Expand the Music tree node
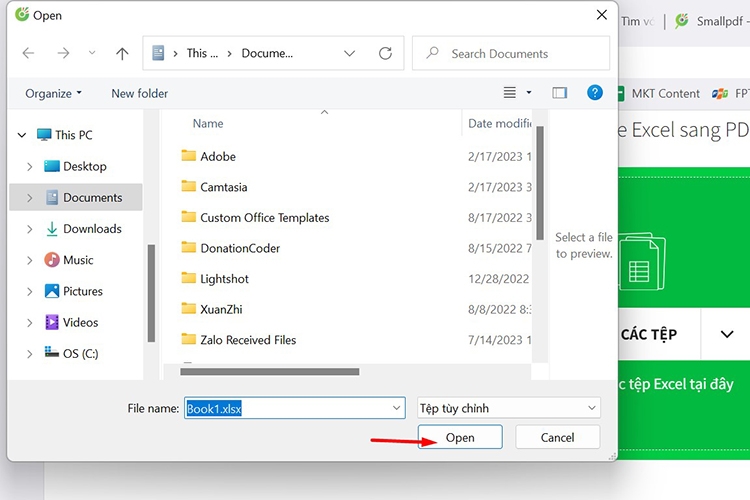Viewport: 750px width, 500px height. click(30, 260)
